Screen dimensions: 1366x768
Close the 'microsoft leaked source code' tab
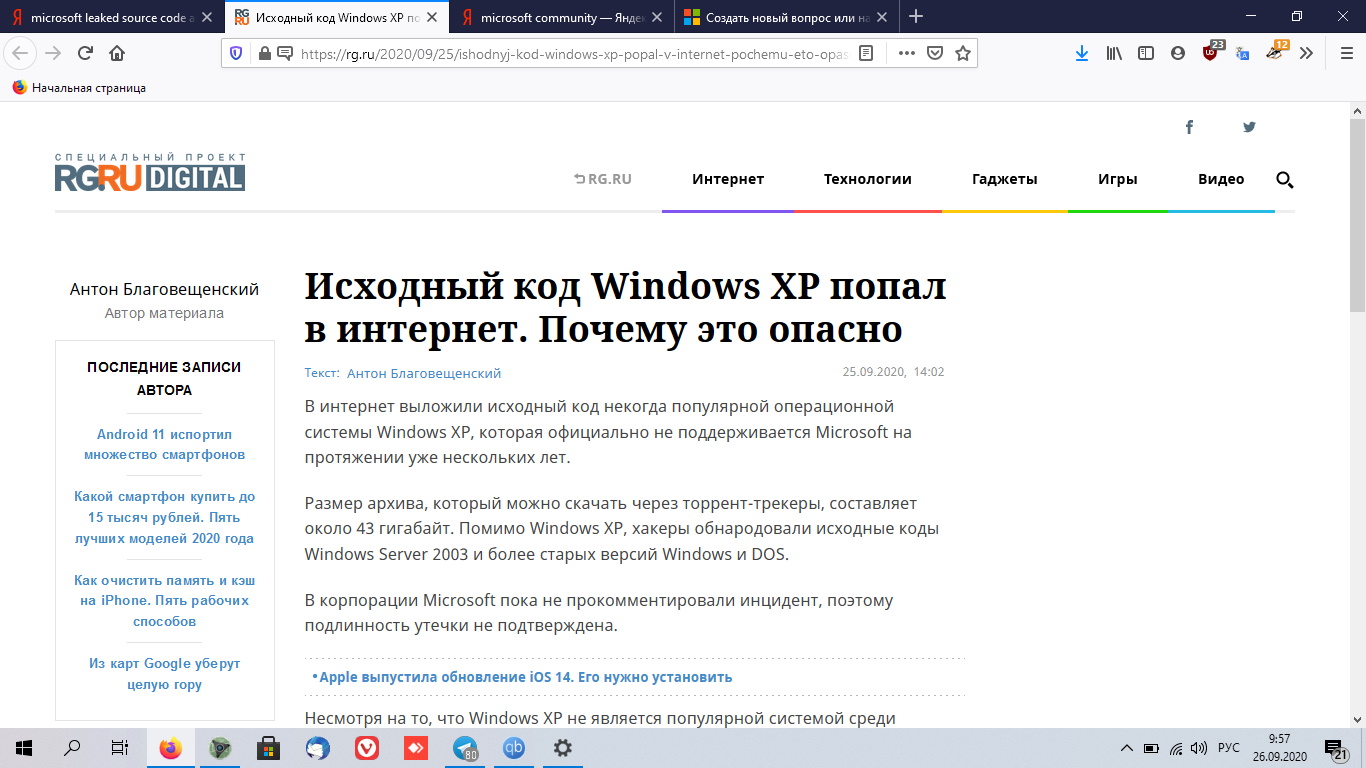click(206, 17)
